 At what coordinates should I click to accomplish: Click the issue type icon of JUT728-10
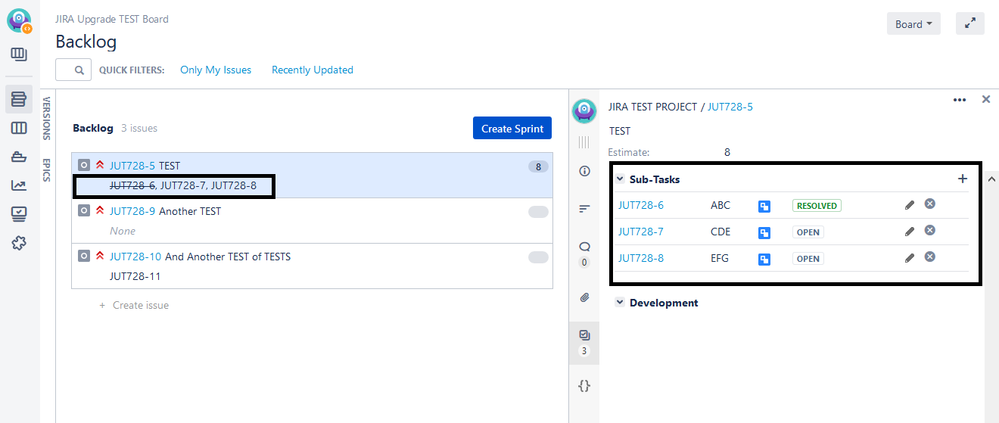83,256
